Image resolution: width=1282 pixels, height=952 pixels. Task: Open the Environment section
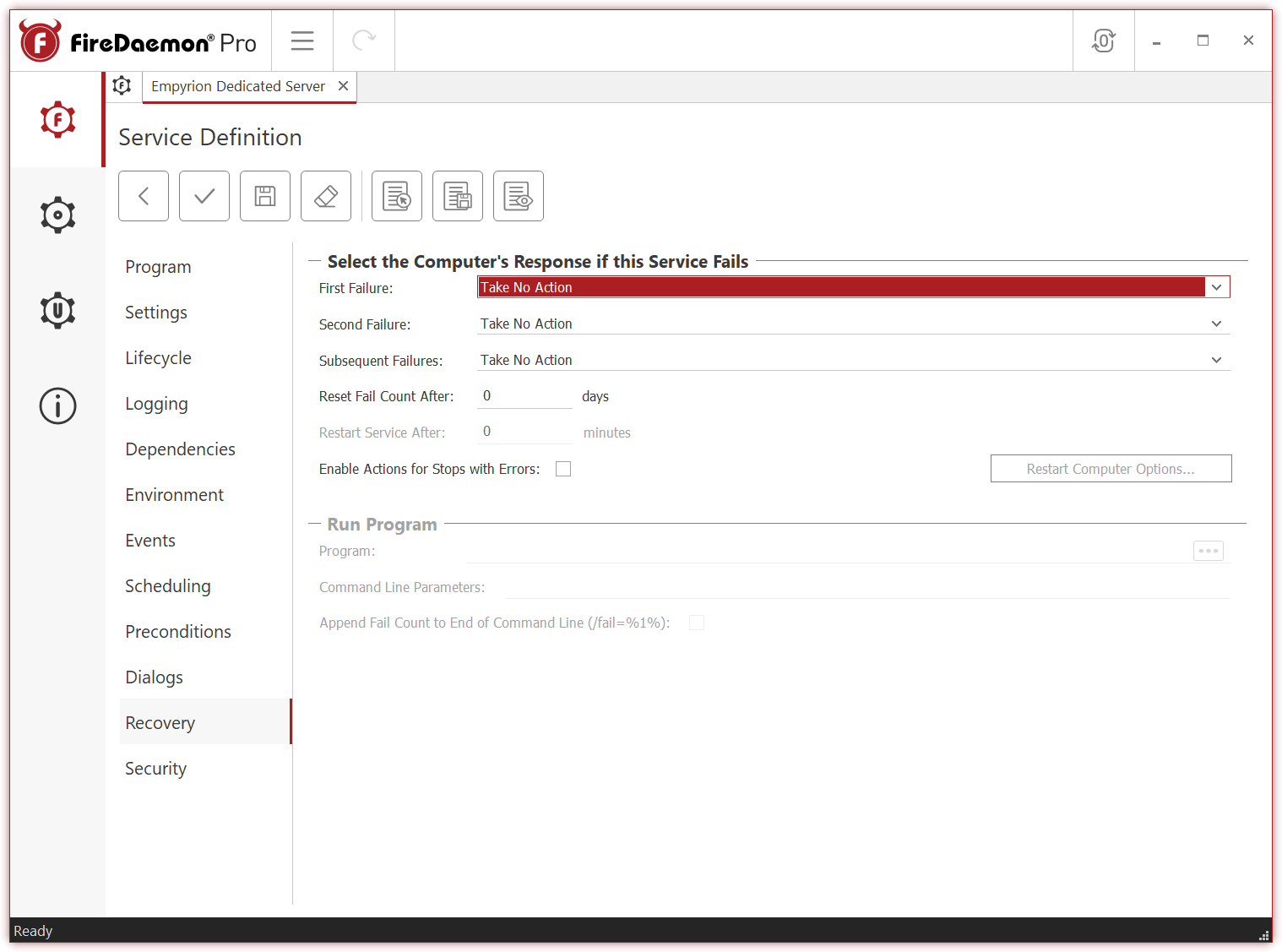pos(205,495)
